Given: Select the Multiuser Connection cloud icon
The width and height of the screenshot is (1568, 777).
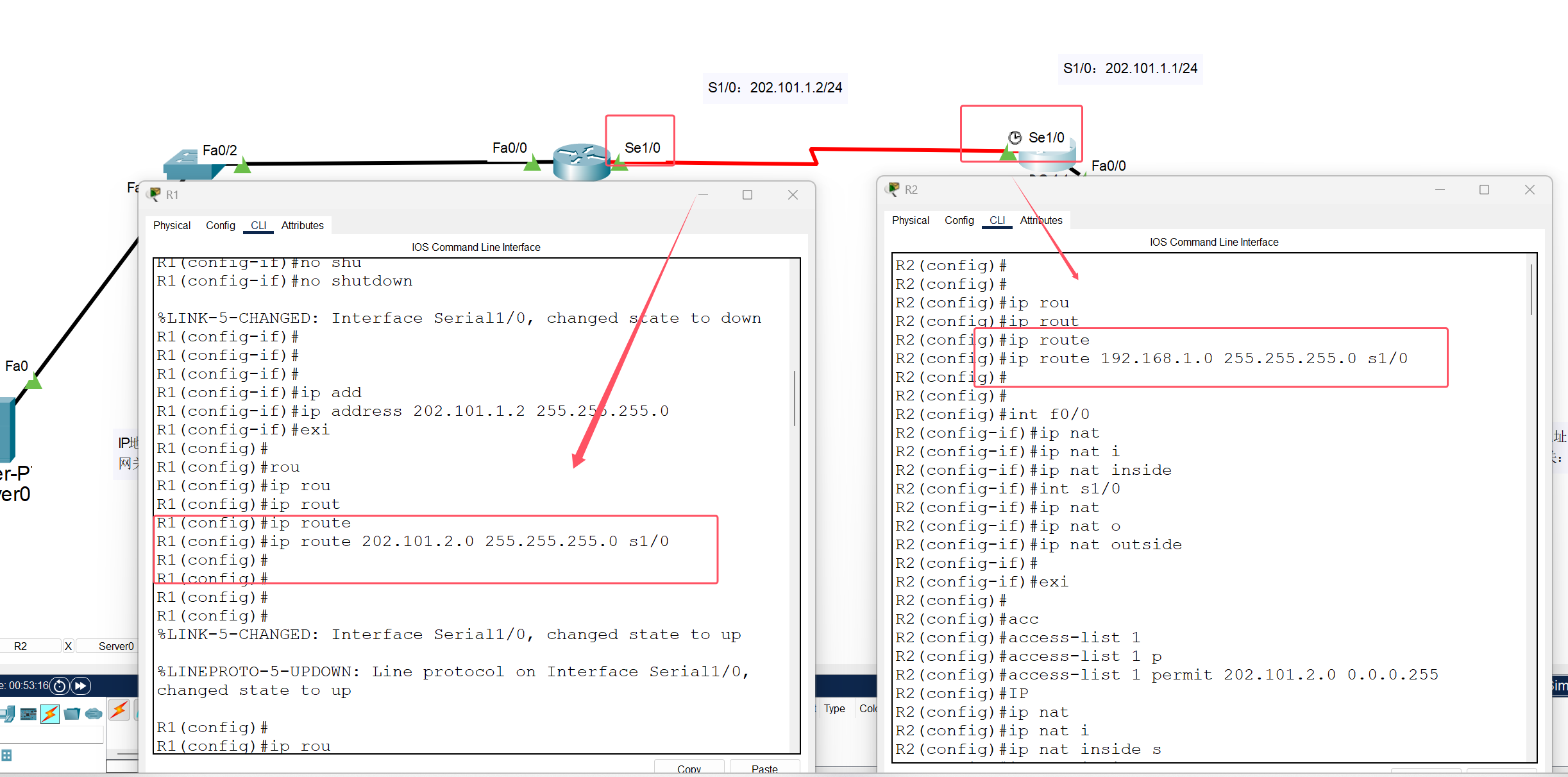Looking at the screenshot, I should [94, 713].
